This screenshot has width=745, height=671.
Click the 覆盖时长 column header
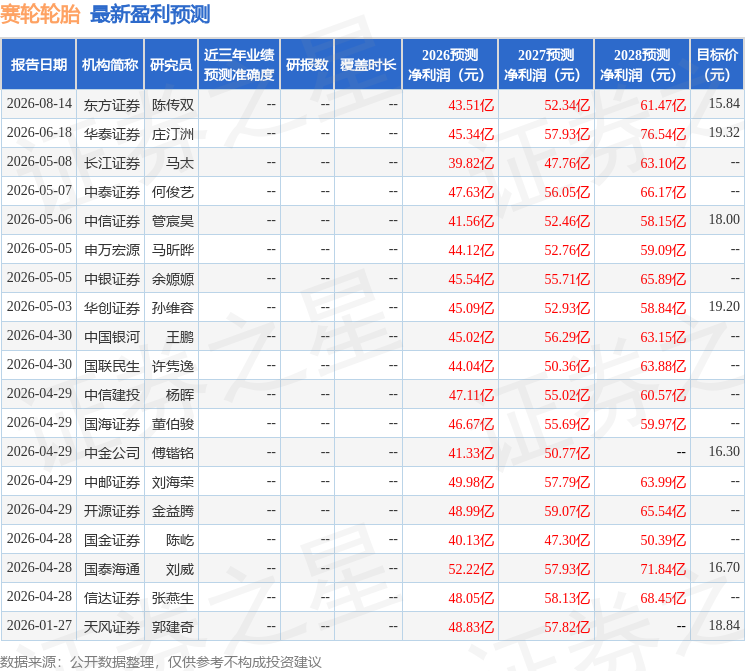point(368,64)
